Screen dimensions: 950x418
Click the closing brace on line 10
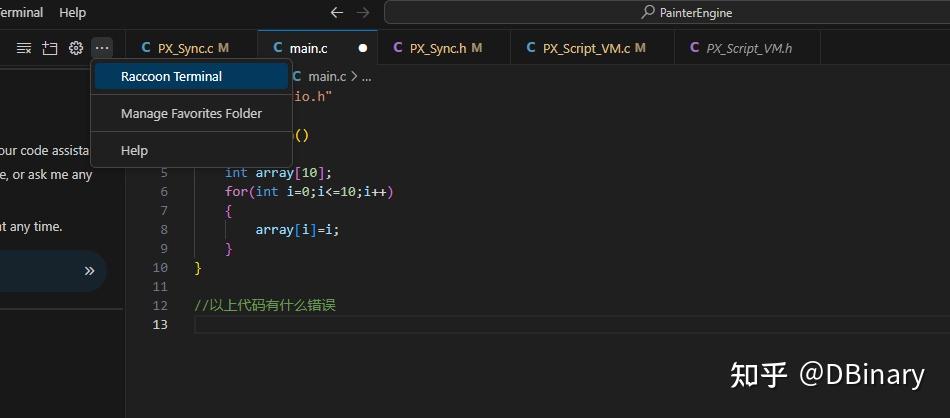click(198, 268)
